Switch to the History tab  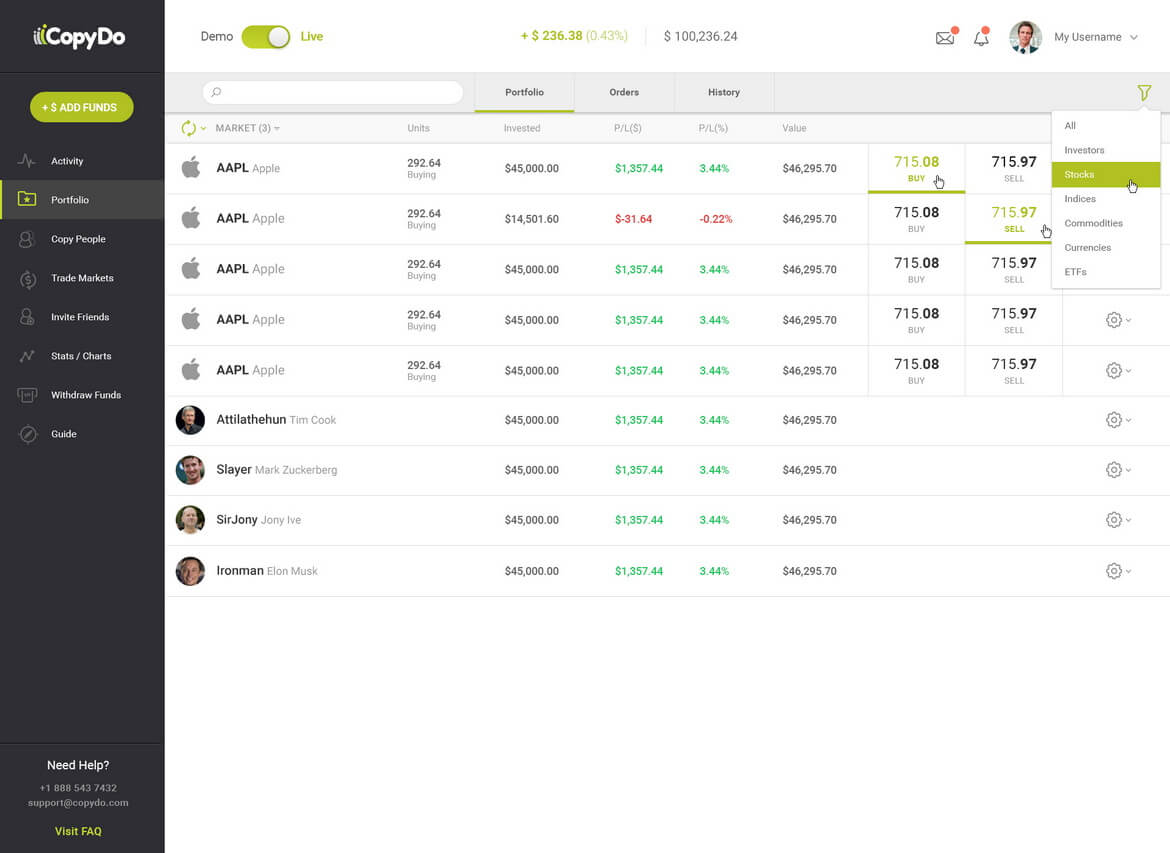[x=724, y=93]
